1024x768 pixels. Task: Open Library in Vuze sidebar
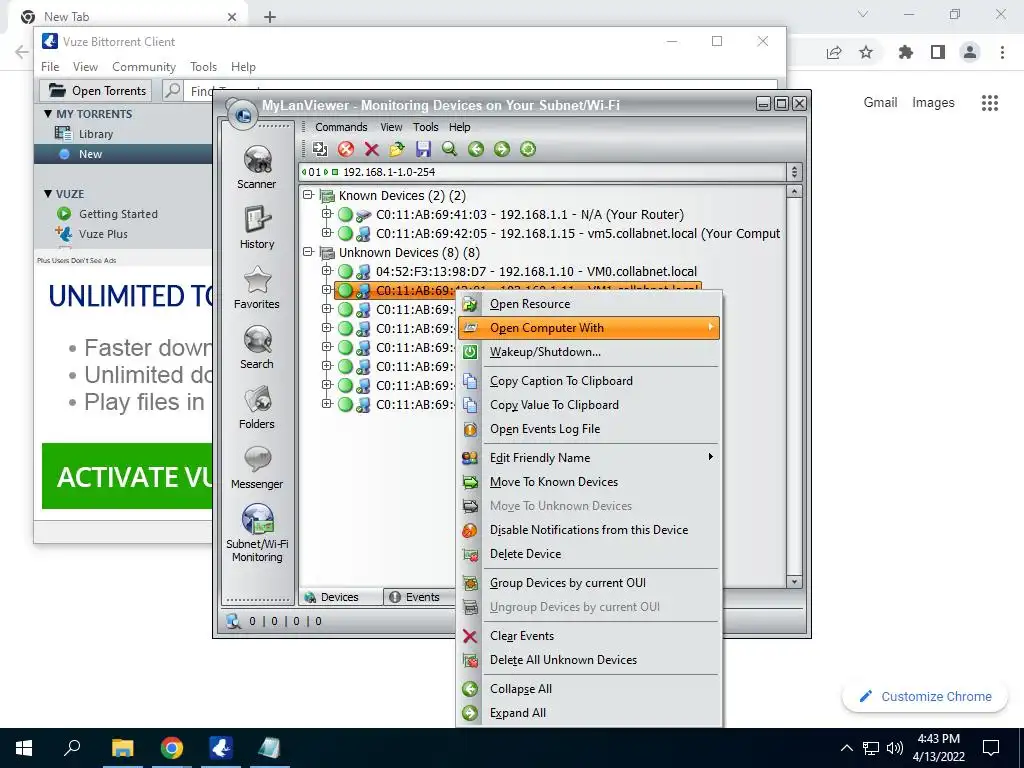coord(95,134)
